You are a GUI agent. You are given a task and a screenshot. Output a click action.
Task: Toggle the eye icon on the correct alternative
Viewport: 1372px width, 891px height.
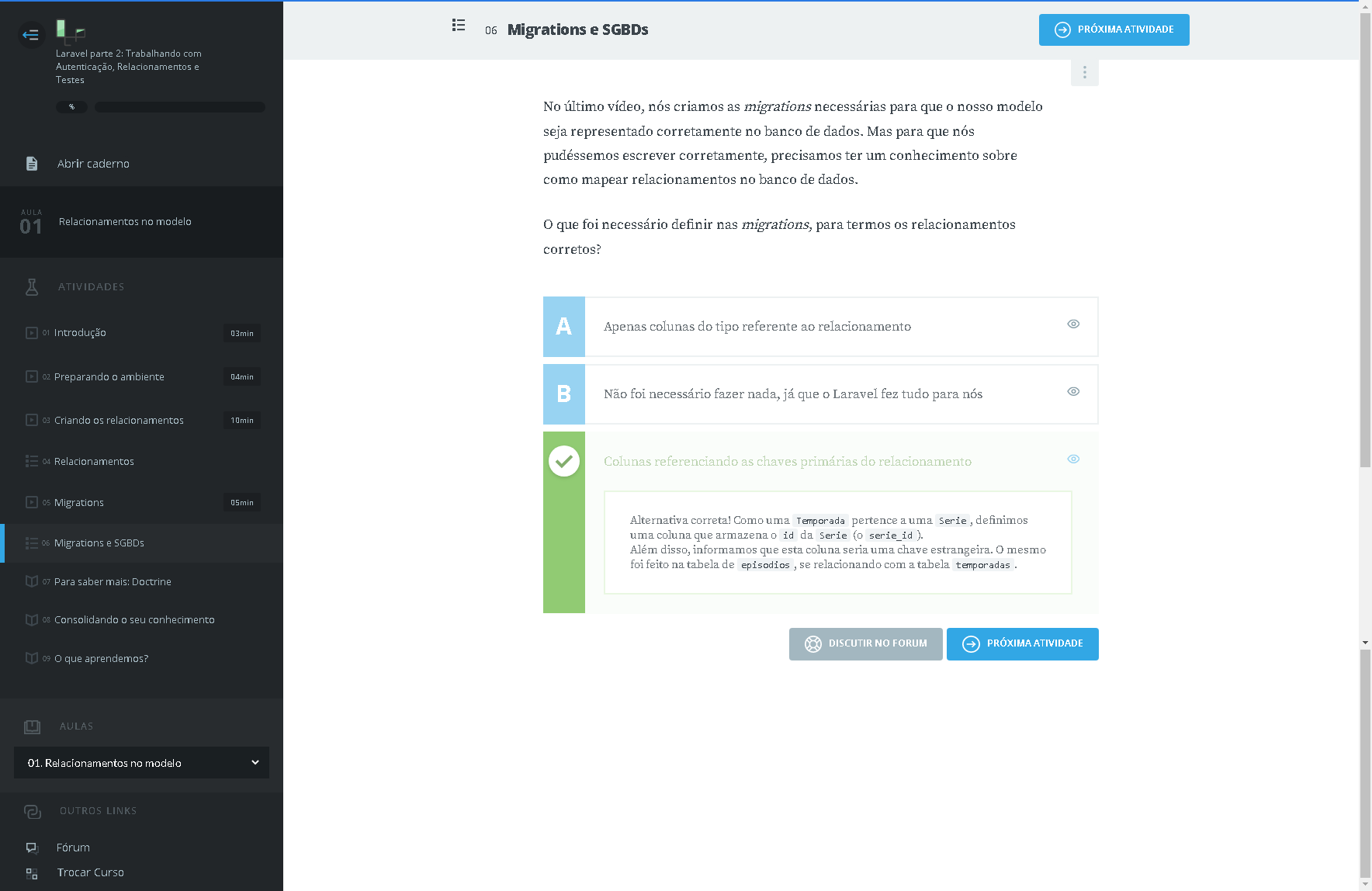click(1073, 459)
